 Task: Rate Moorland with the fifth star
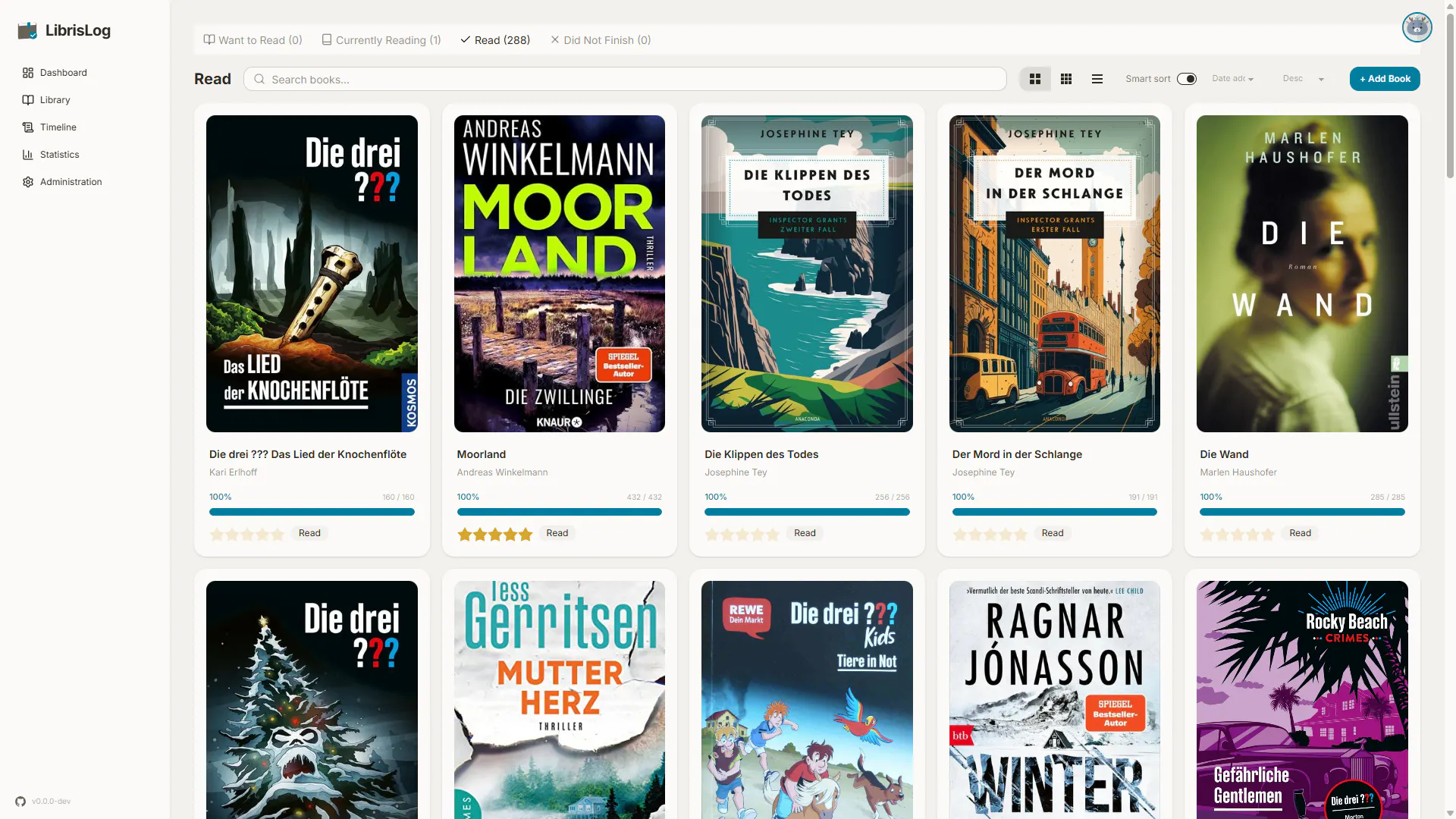[526, 535]
